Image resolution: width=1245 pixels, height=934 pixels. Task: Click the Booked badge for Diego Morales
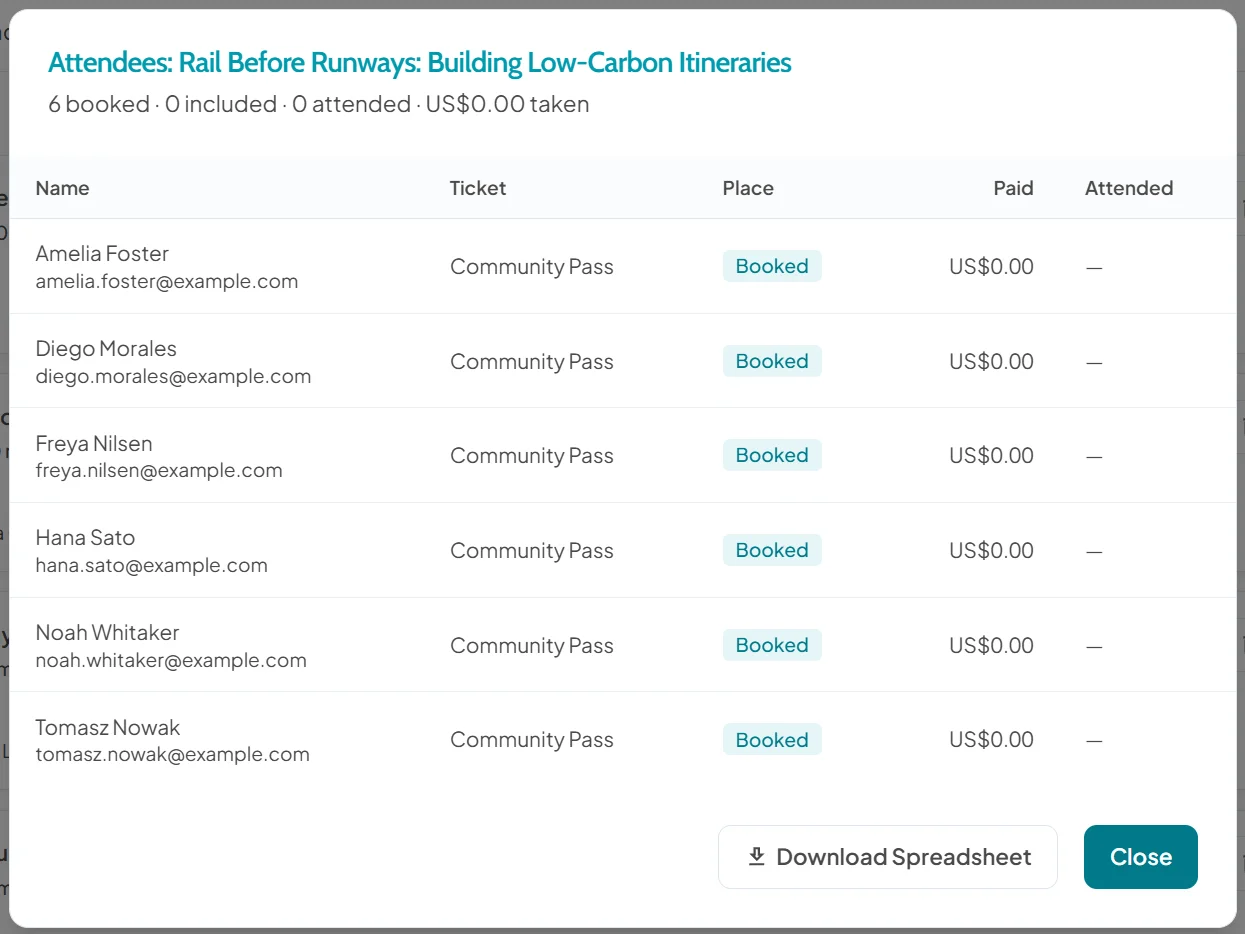point(772,361)
